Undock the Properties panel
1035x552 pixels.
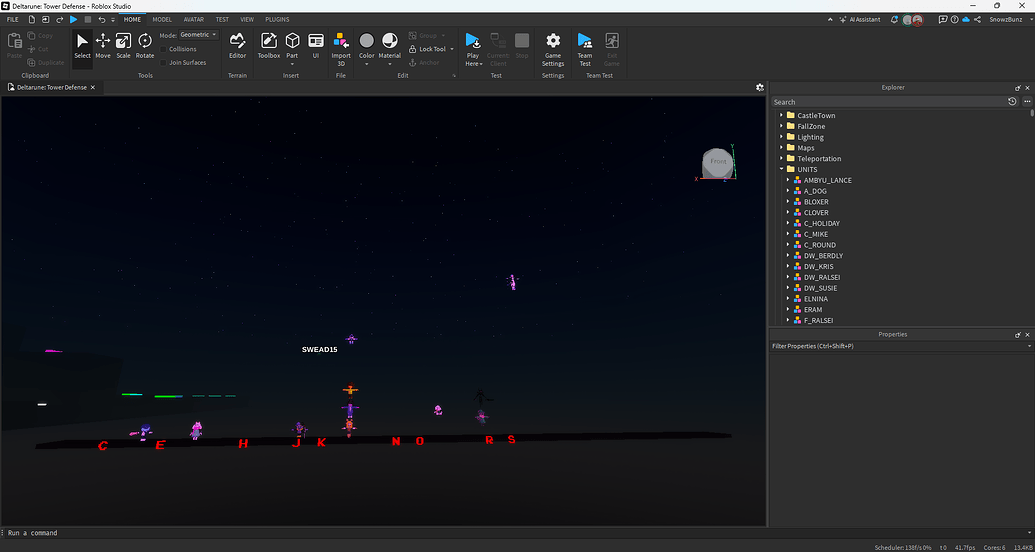click(x=1018, y=335)
